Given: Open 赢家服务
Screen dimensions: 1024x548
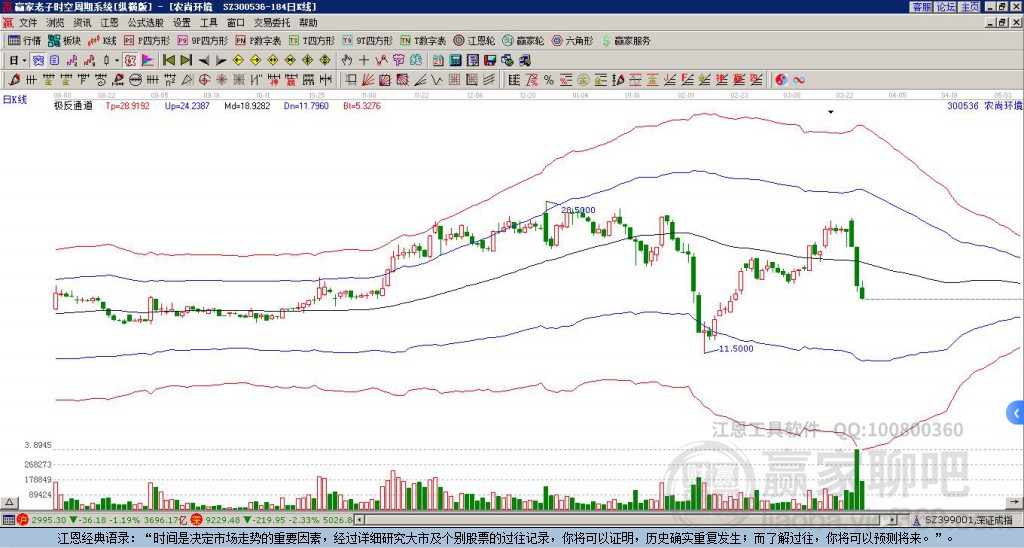Looking at the screenshot, I should coord(626,40).
